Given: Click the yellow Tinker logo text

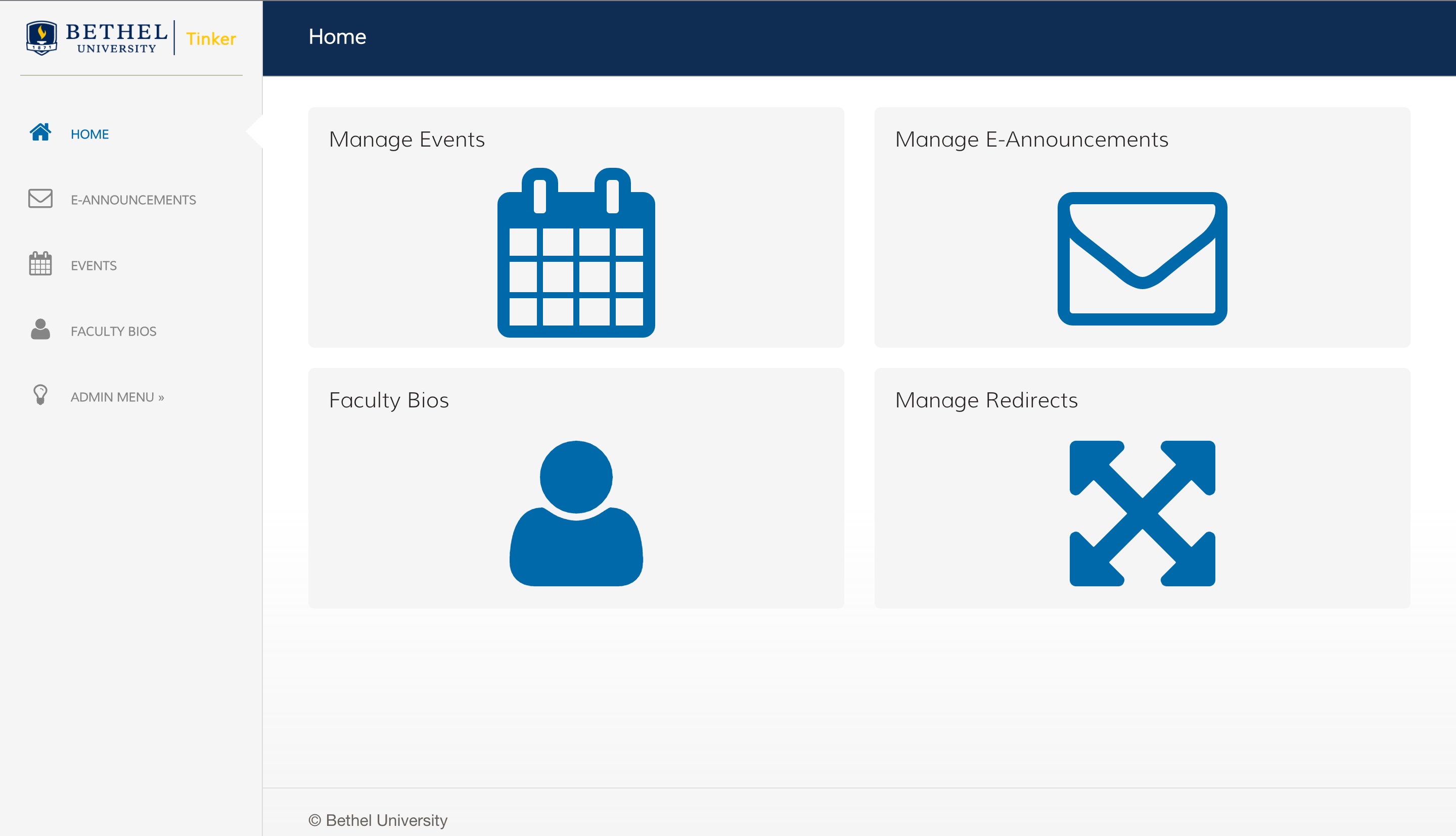Looking at the screenshot, I should coord(211,39).
